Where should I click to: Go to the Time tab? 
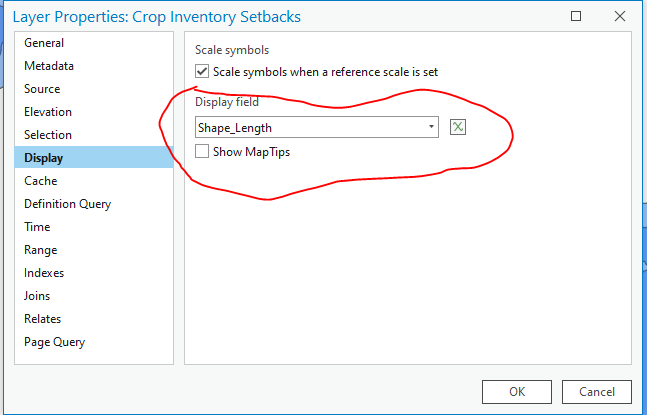[x=37, y=227]
